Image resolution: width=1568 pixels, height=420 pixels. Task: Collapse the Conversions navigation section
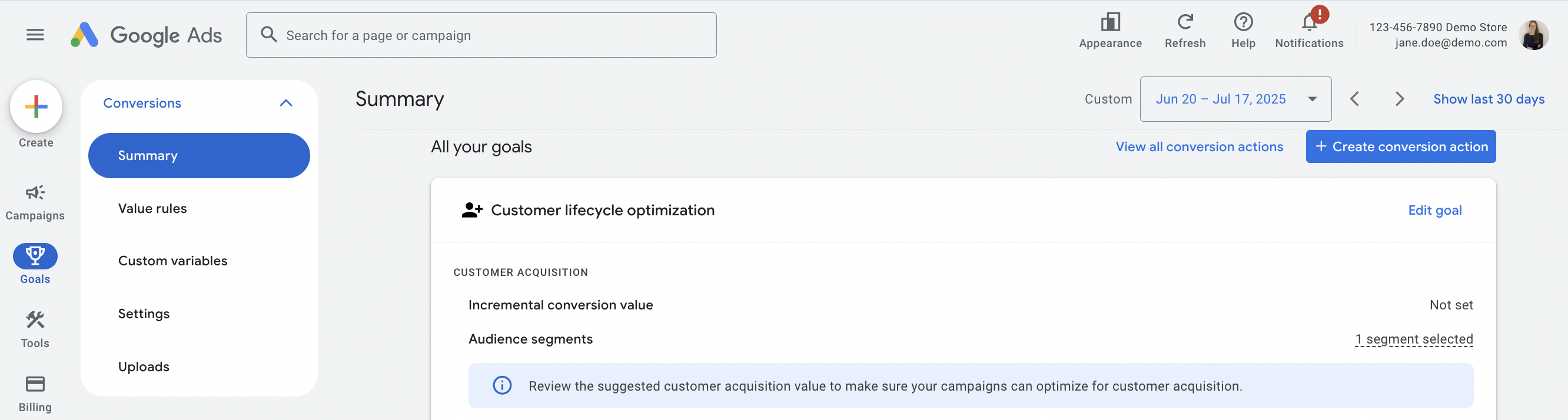coord(285,103)
